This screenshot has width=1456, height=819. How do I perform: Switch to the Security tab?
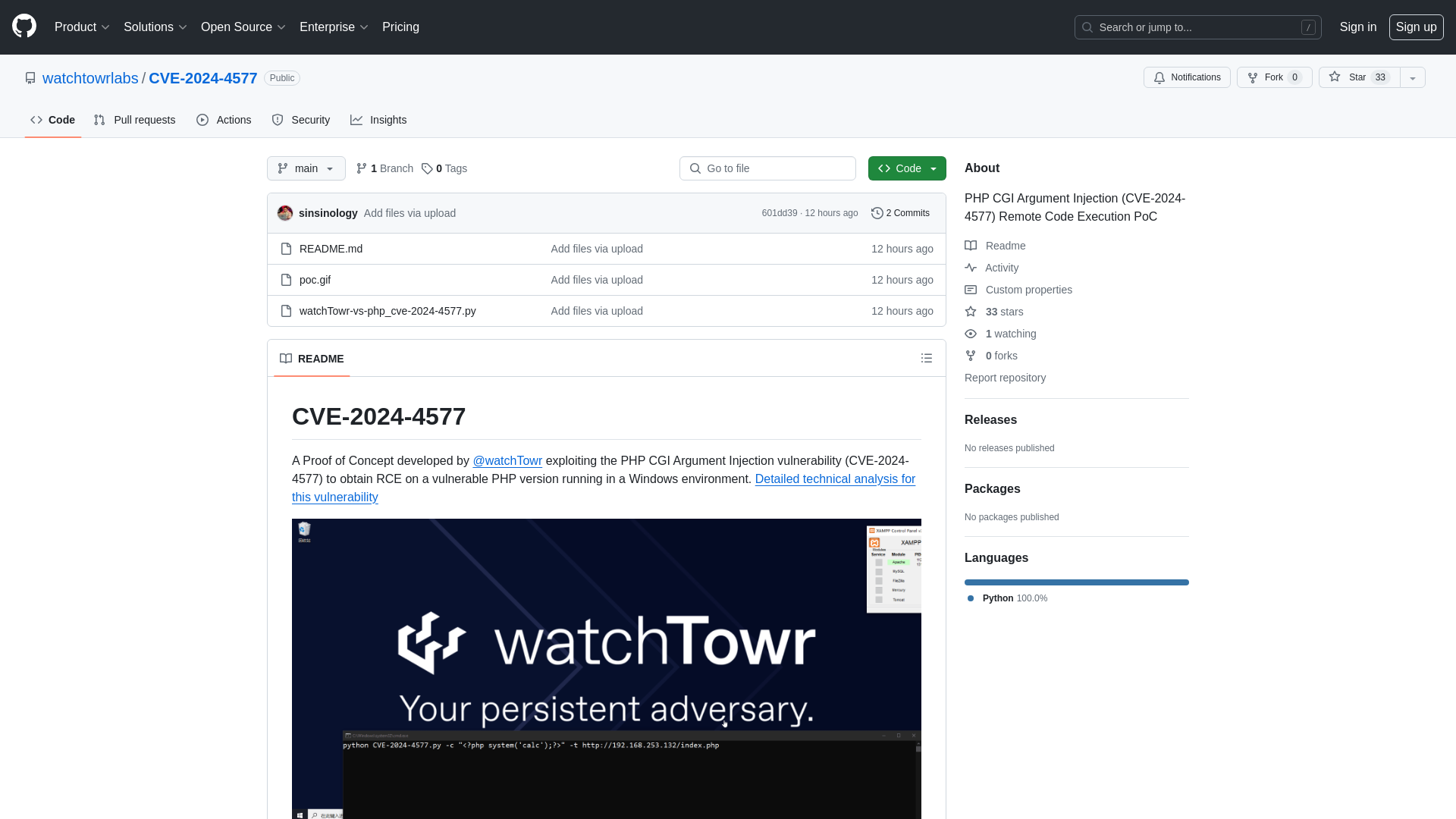[x=300, y=120]
